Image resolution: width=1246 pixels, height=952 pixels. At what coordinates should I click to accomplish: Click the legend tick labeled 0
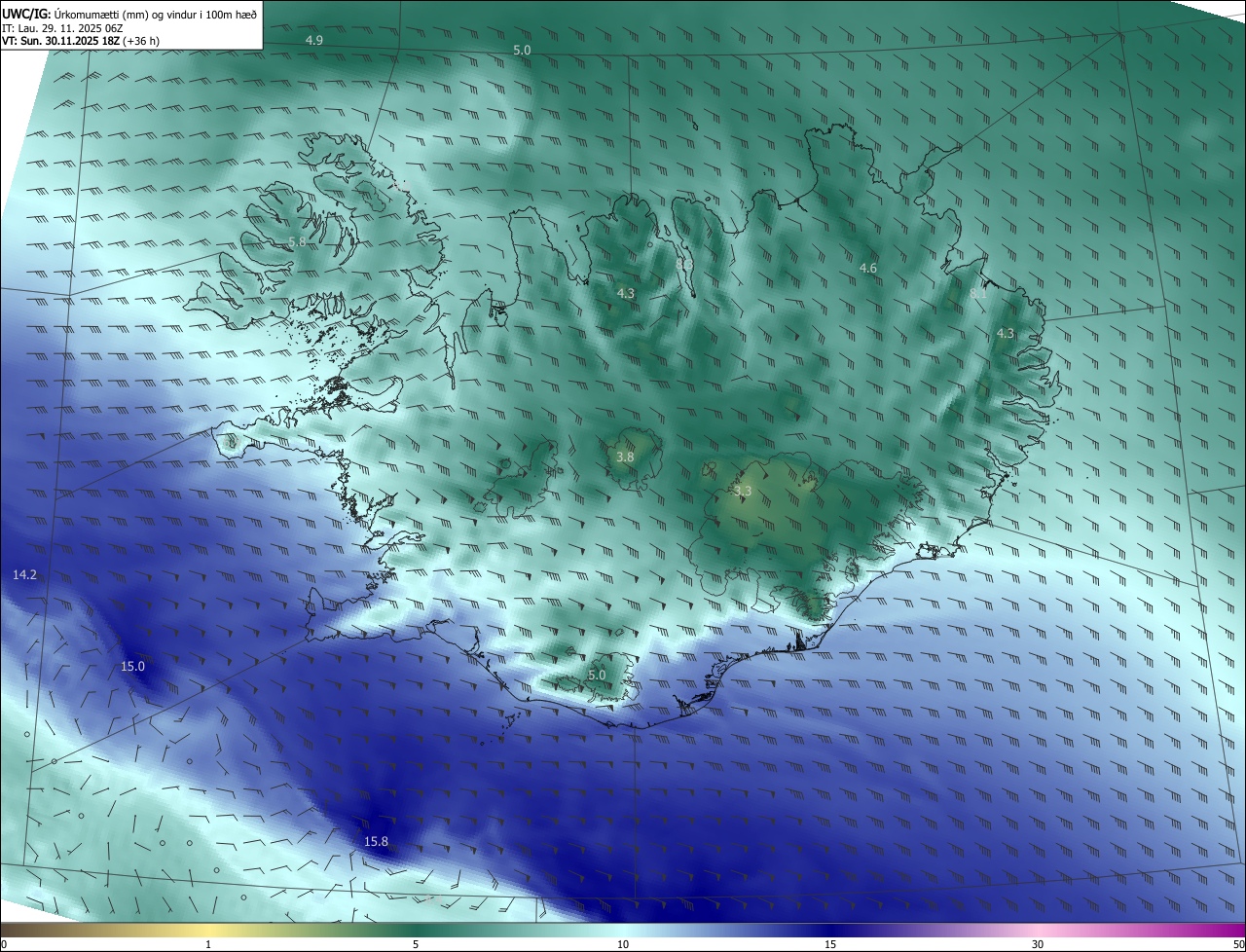tap(4, 944)
